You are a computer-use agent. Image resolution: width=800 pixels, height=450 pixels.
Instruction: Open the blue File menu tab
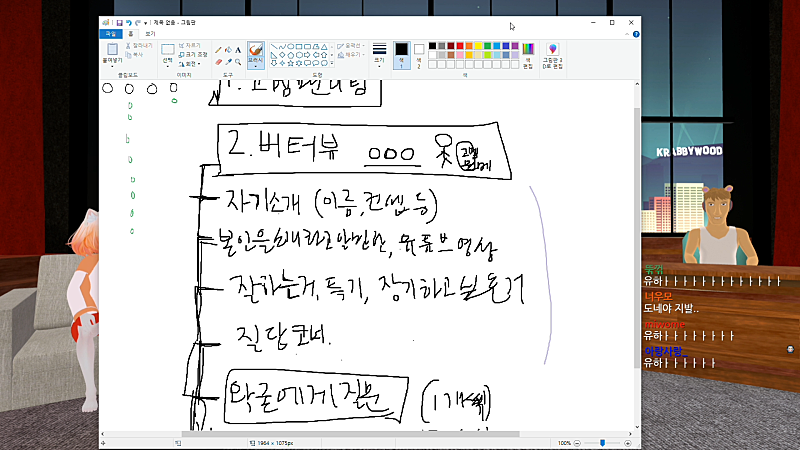[111, 34]
